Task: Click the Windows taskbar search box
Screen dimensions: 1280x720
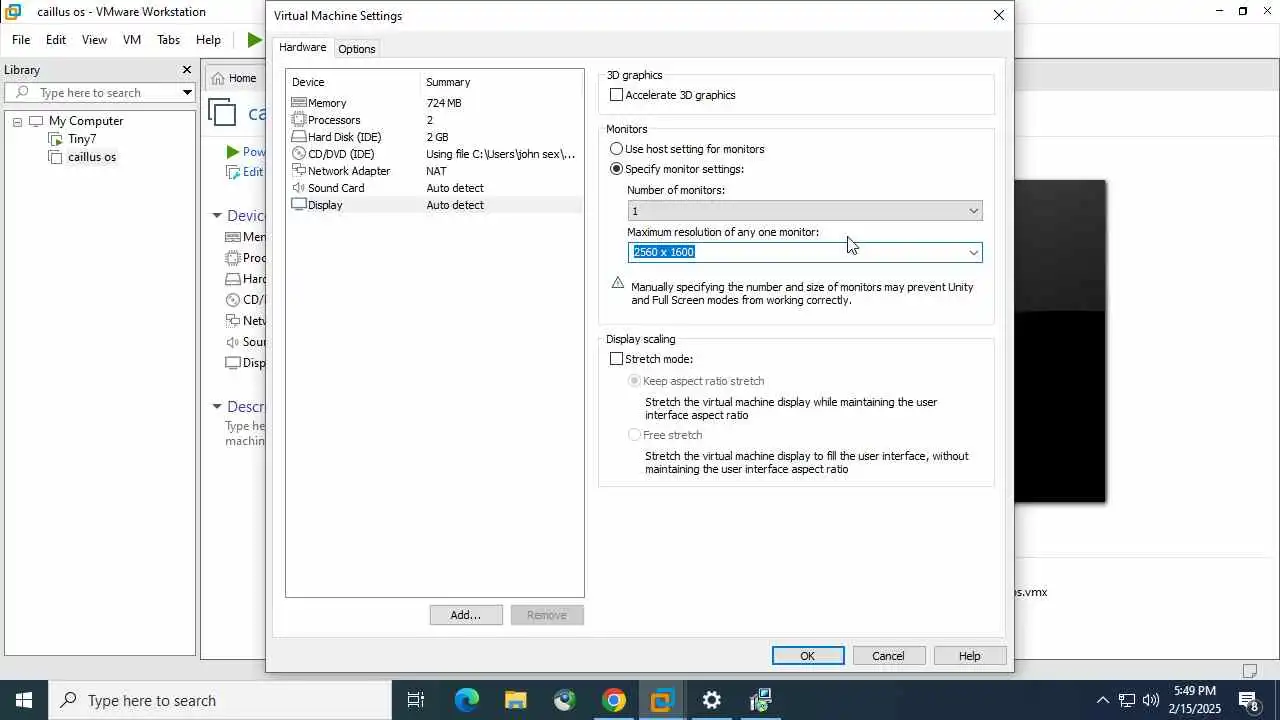Action: 220,700
